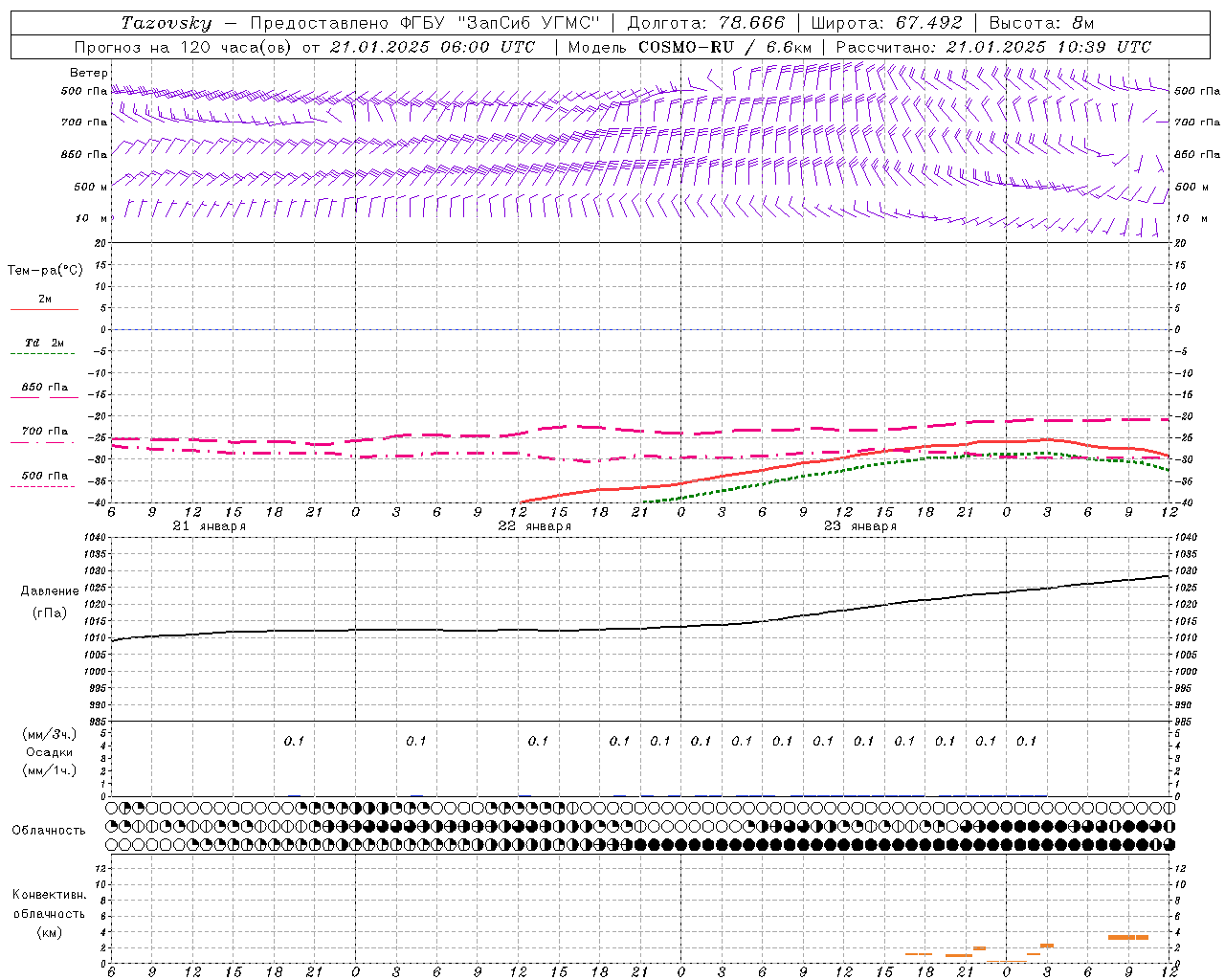Image resolution: width=1225 pixels, height=980 pixels.
Task: Click the Ветер panel label
Action: [88, 73]
